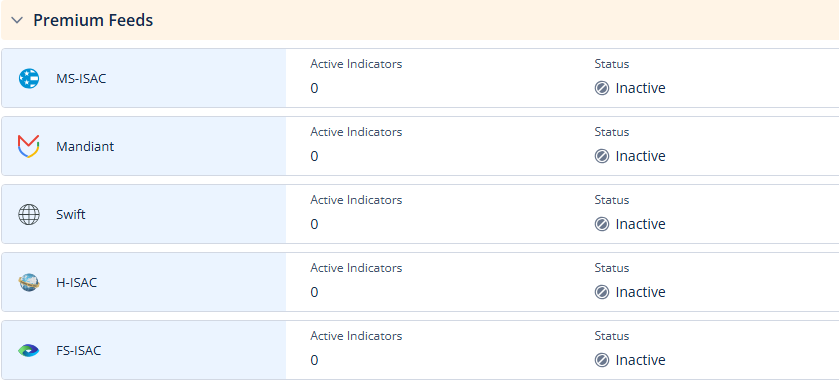Click the Swift globe icon
Screen dimensions: 839x385
[29, 214]
